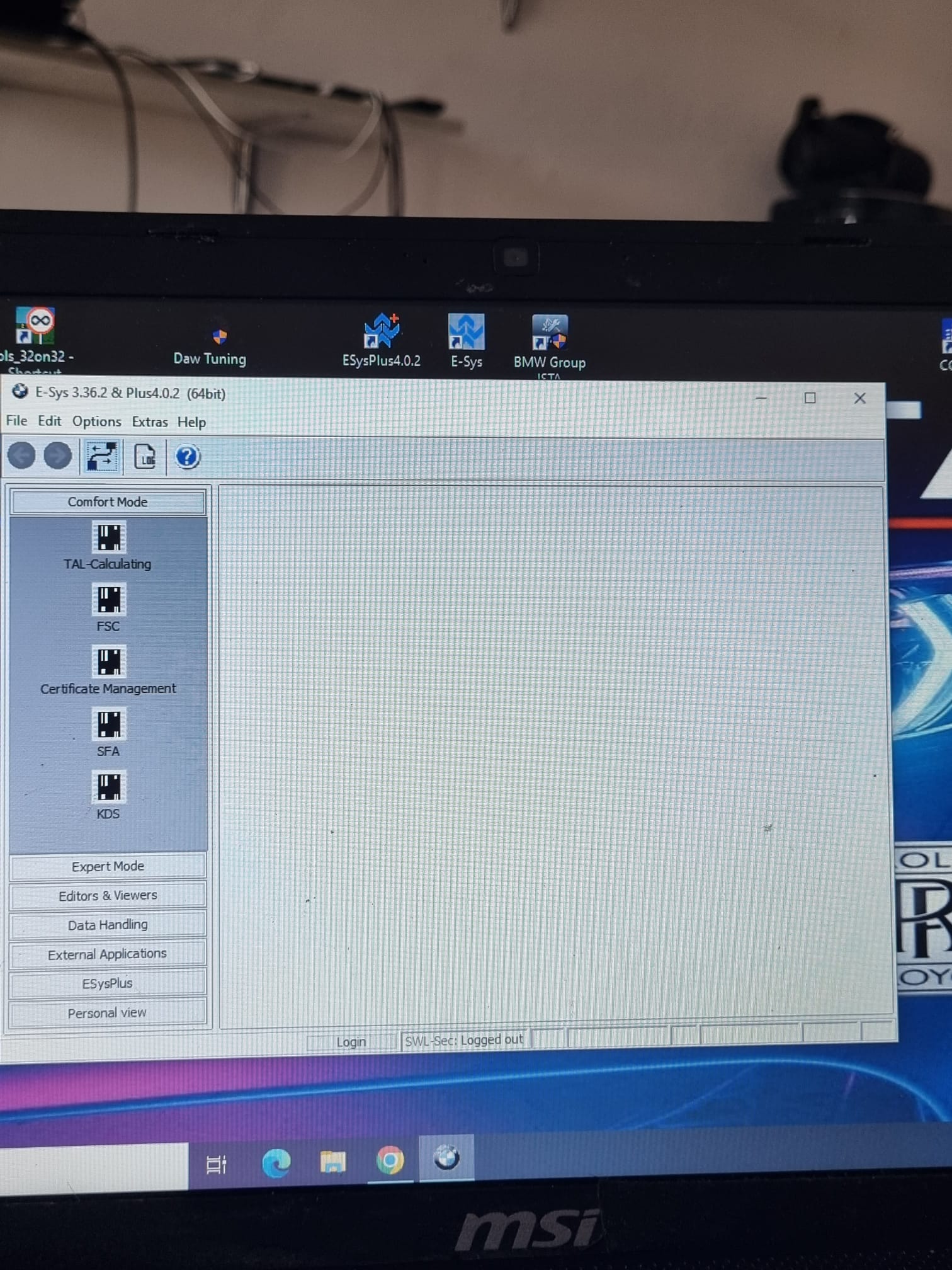Expand the ESysPlus section
This screenshot has height=1270, width=952.
pyautogui.click(x=108, y=983)
